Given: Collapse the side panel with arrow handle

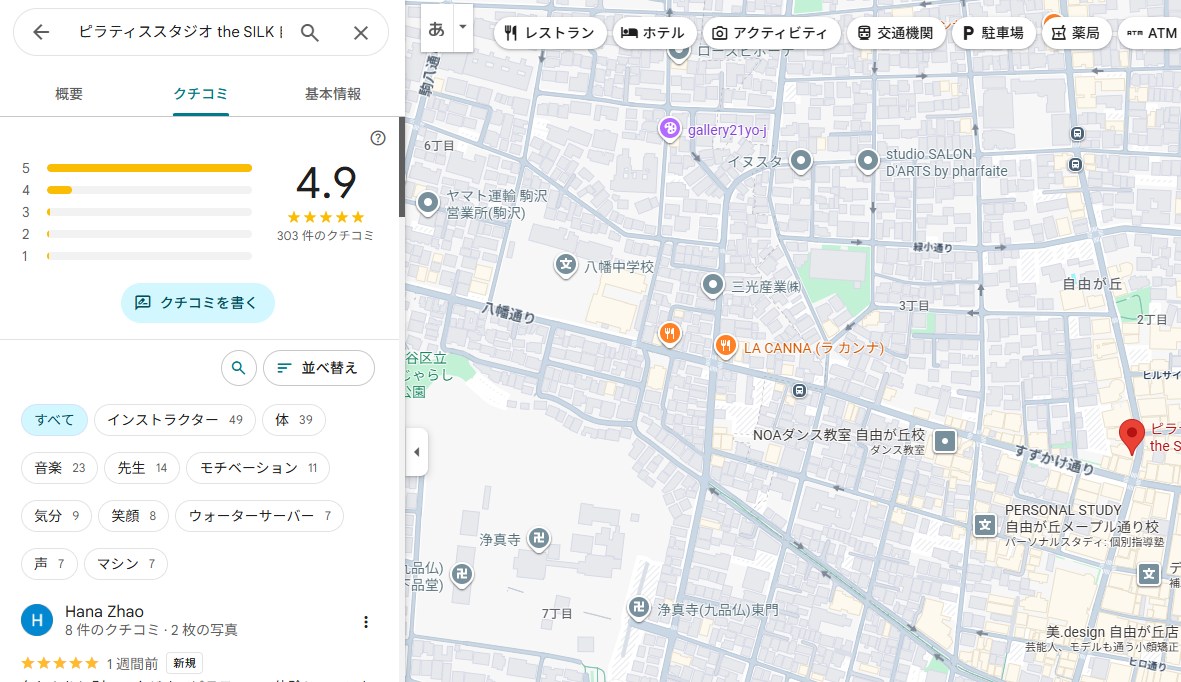Looking at the screenshot, I should coord(417,452).
